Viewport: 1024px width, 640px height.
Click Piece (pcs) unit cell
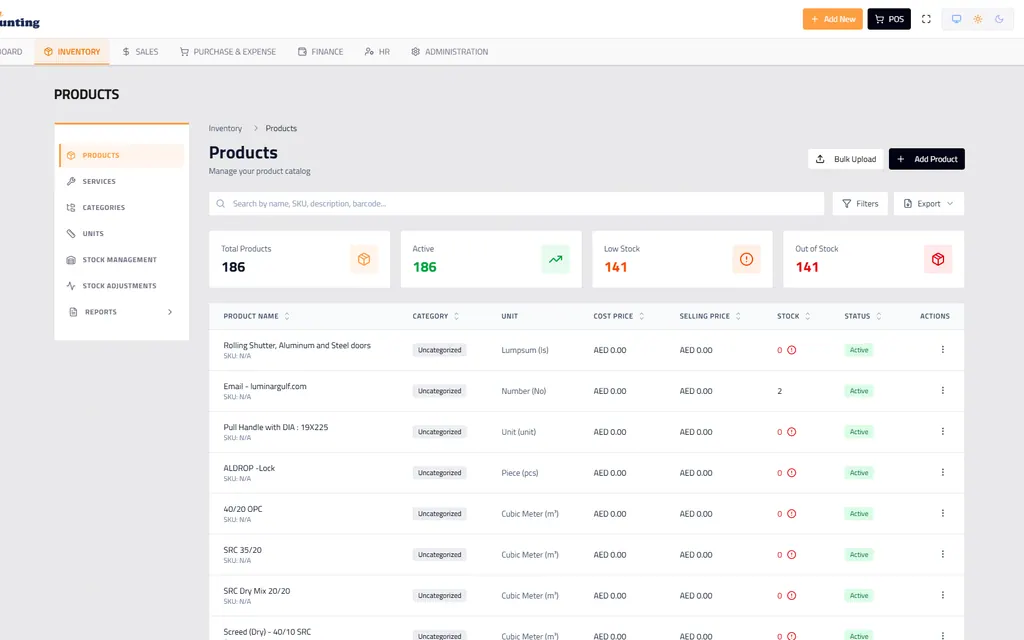tap(520, 473)
